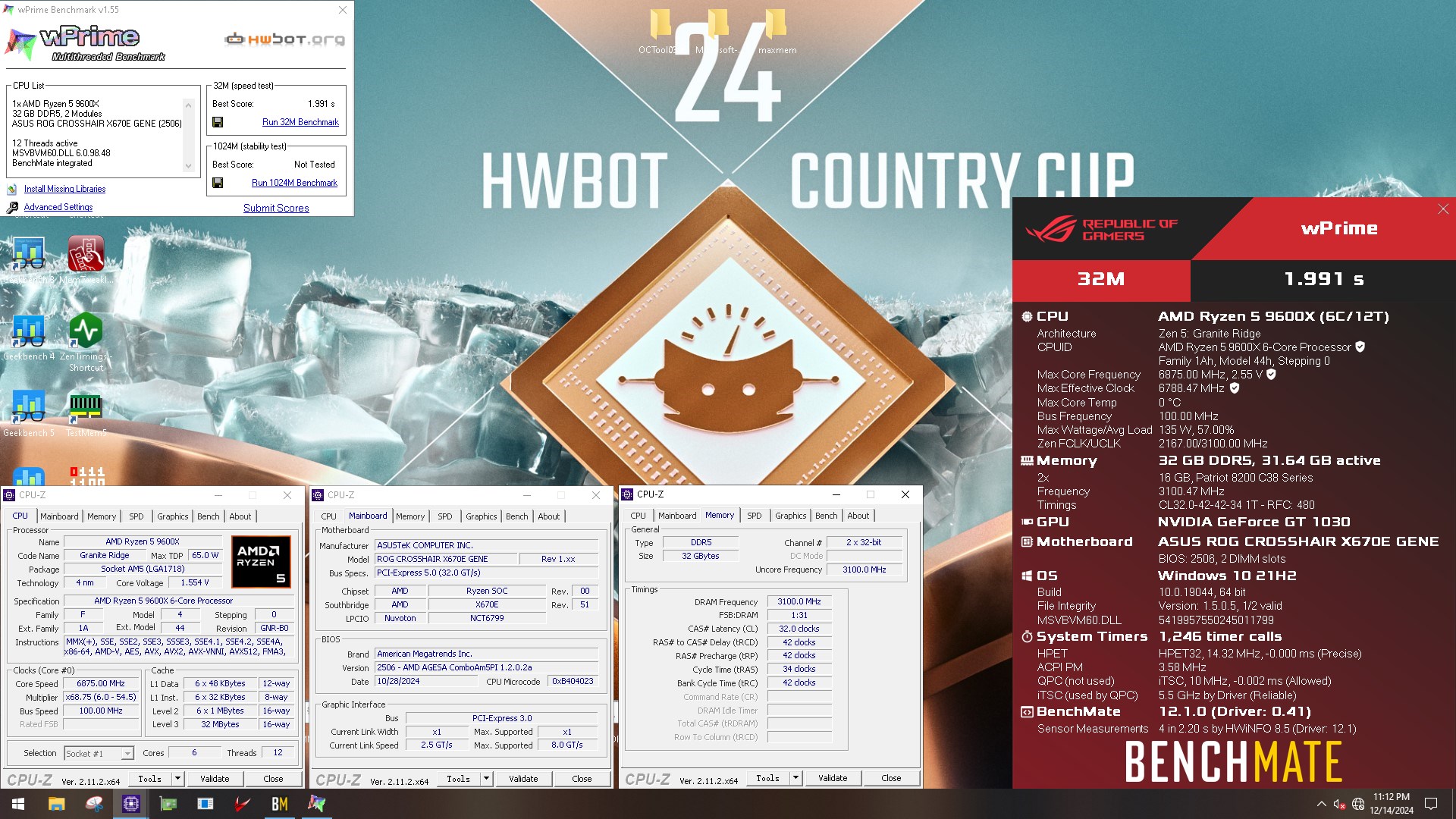The image size is (1456, 819).
Task: Expand Tools dropdown arrow in CPU tab window
Action: [177, 779]
